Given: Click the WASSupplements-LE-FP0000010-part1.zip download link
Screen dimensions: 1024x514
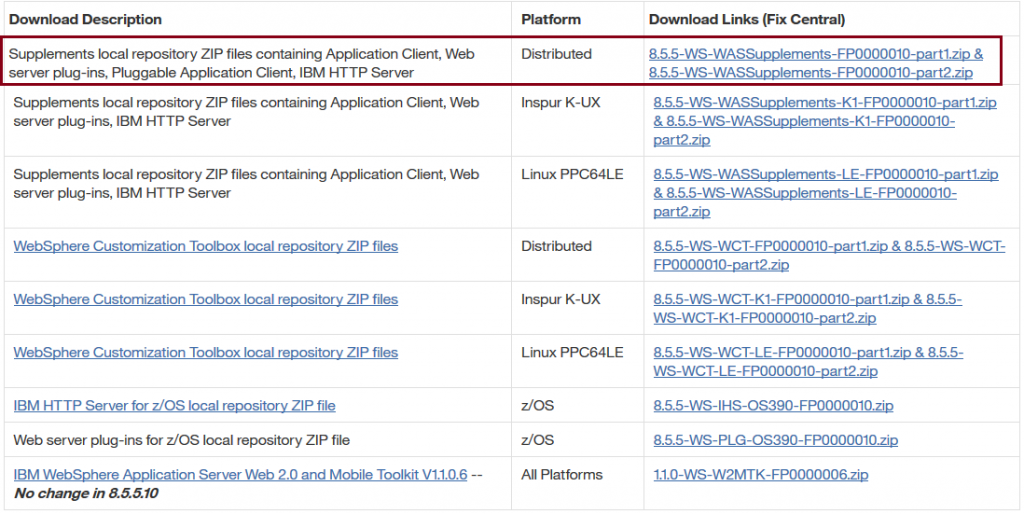Looking at the screenshot, I should coord(825,174).
